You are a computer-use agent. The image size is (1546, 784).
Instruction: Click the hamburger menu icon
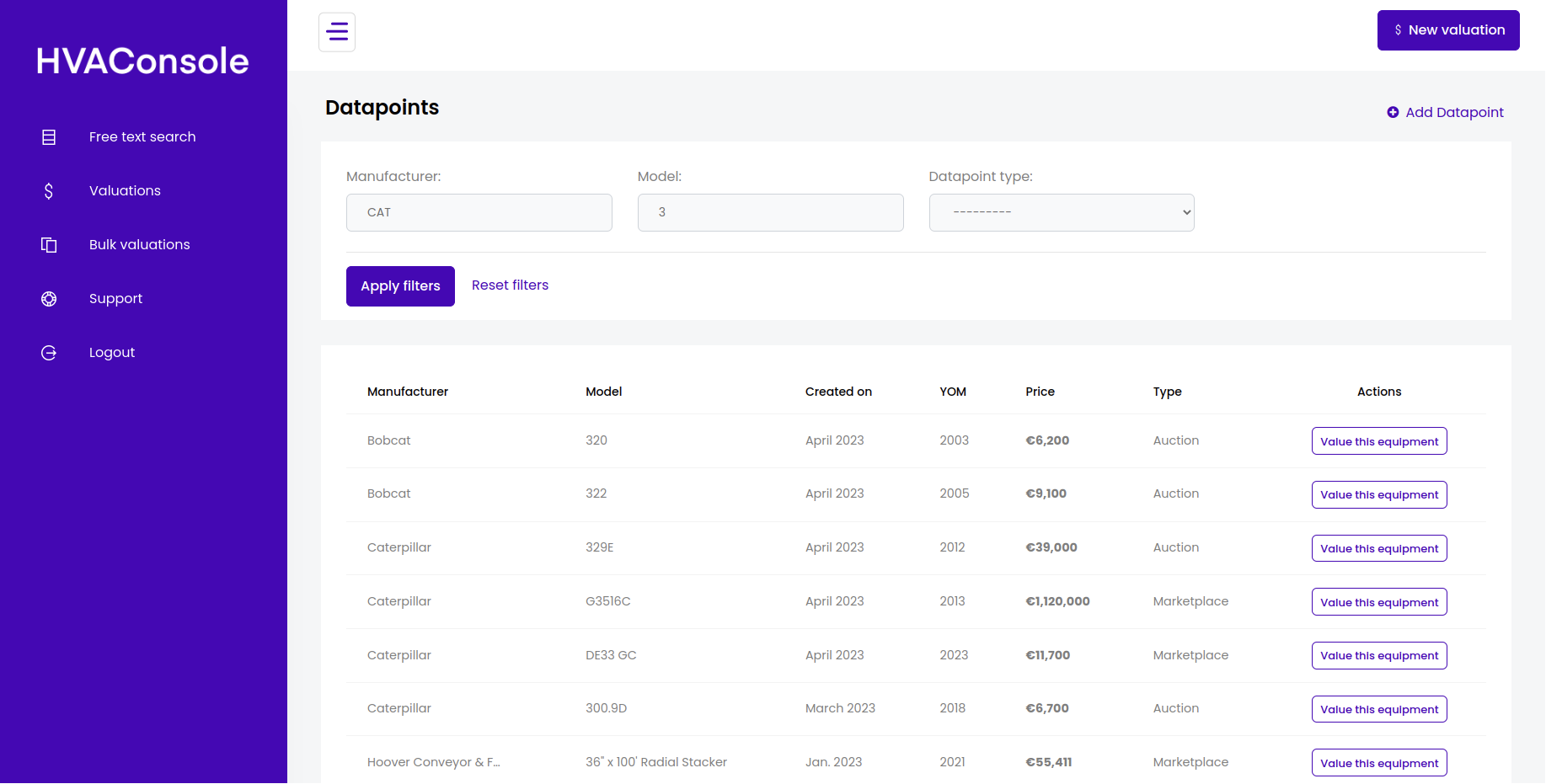pyautogui.click(x=337, y=32)
